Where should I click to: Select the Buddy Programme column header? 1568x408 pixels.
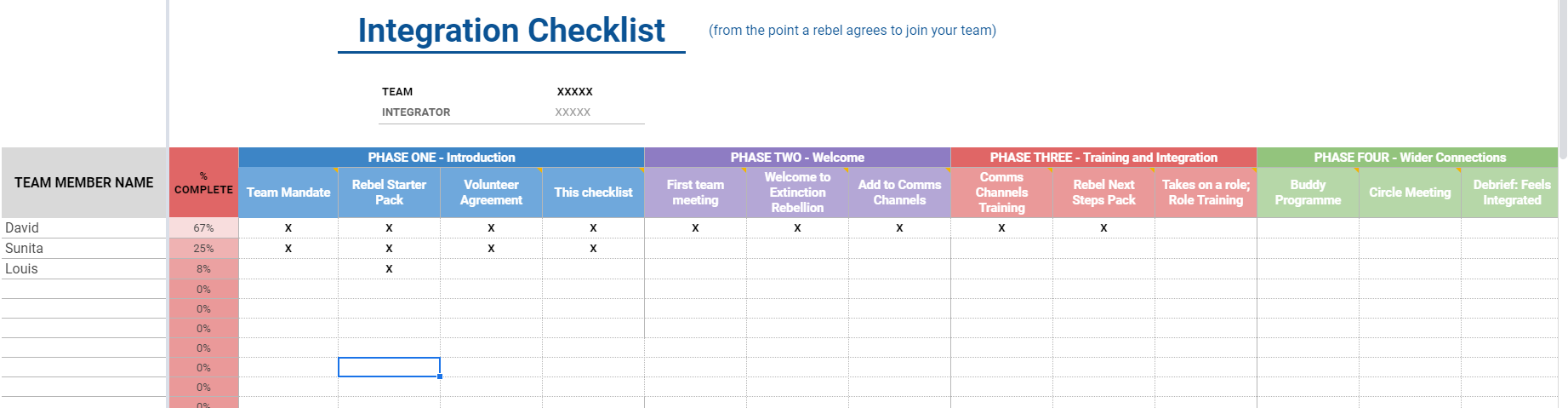(x=1308, y=193)
